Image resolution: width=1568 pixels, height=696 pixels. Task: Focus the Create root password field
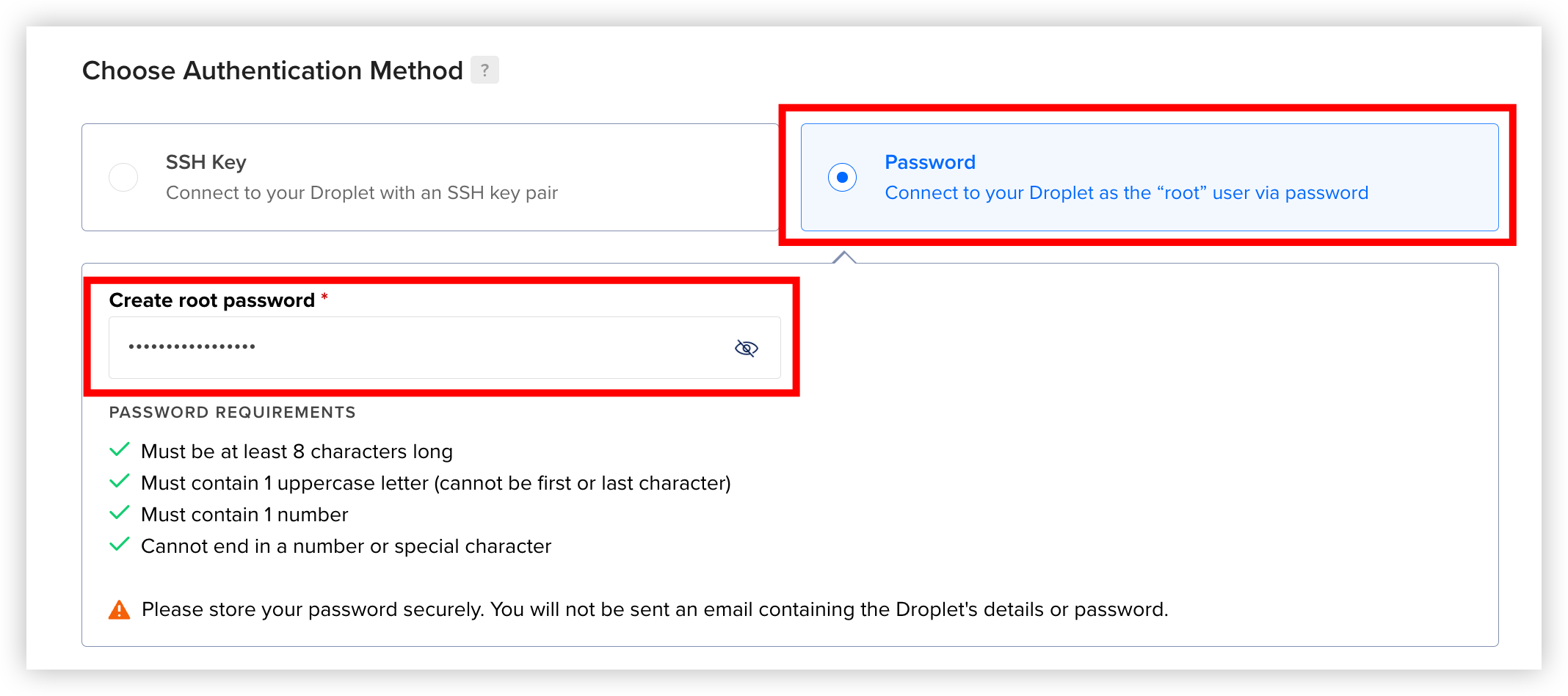pyautogui.click(x=444, y=347)
